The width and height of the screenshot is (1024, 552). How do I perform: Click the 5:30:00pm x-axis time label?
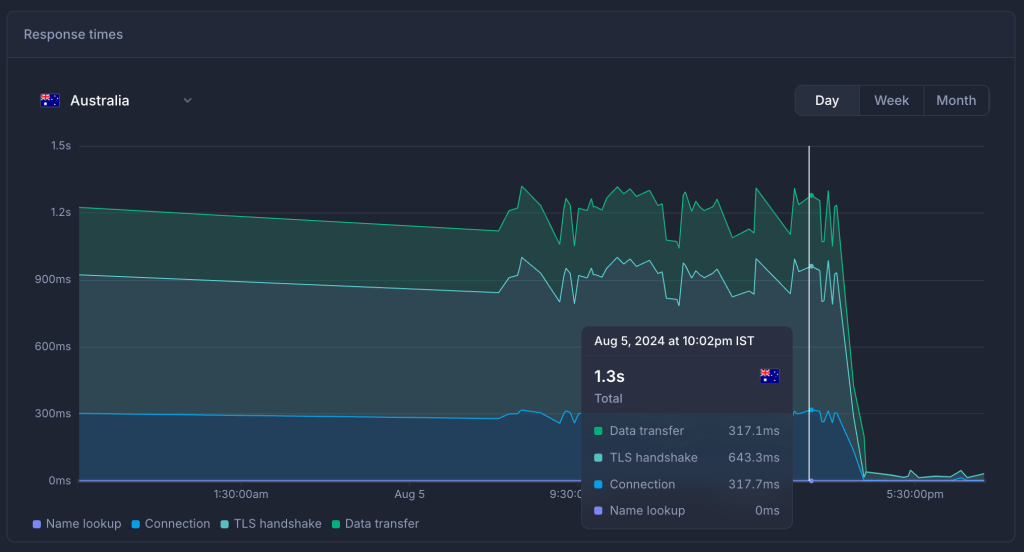(914, 494)
